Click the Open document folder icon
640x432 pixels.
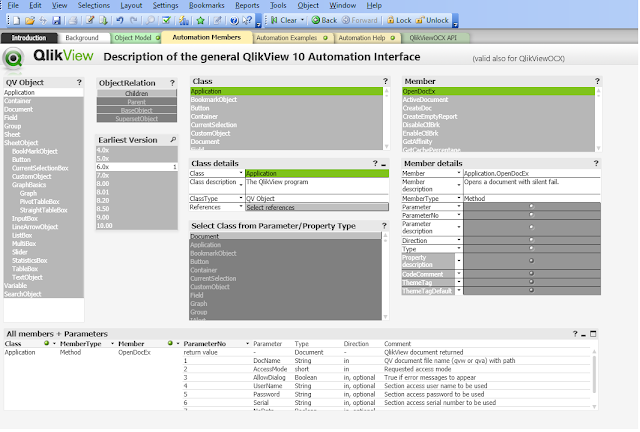point(29,20)
